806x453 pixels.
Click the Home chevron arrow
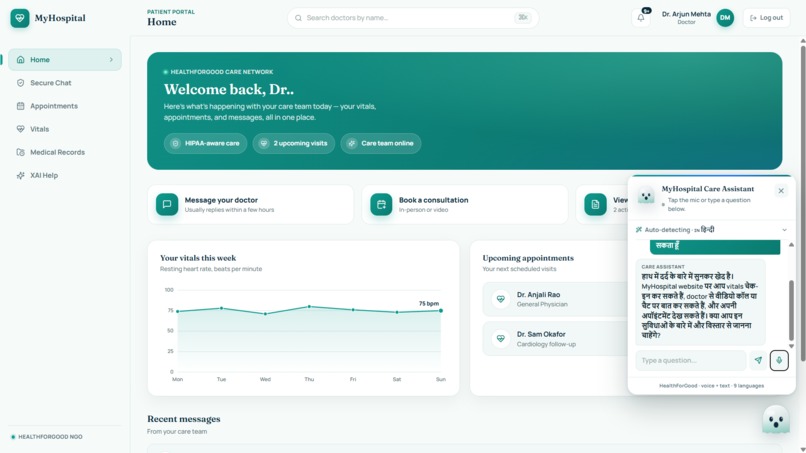111,60
